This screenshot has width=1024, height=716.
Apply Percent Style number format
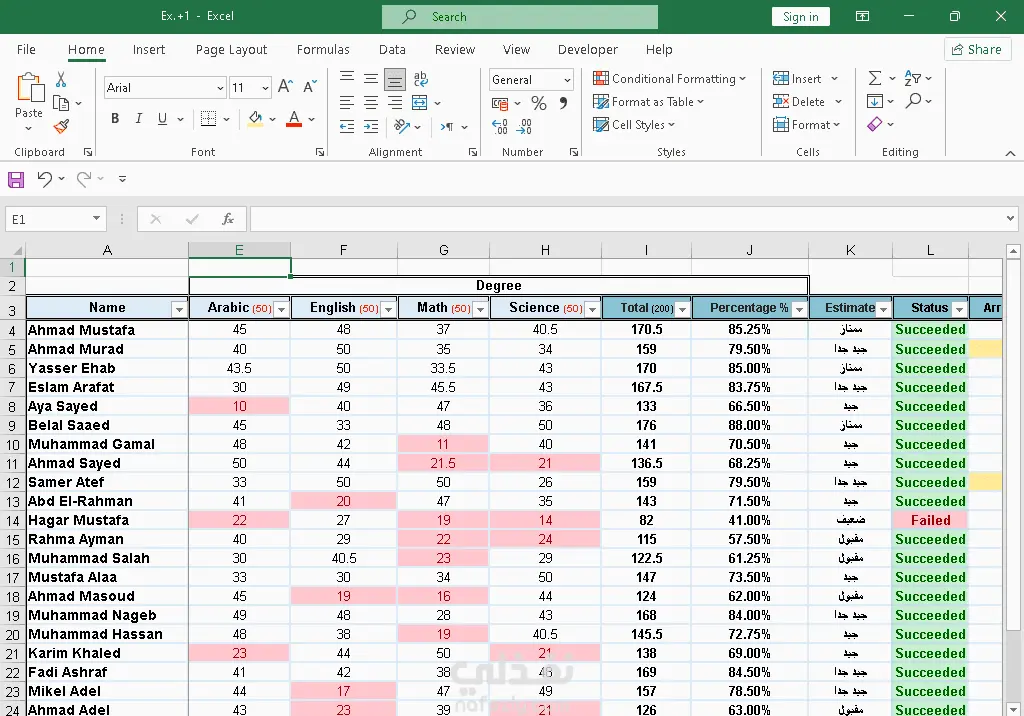coord(539,103)
